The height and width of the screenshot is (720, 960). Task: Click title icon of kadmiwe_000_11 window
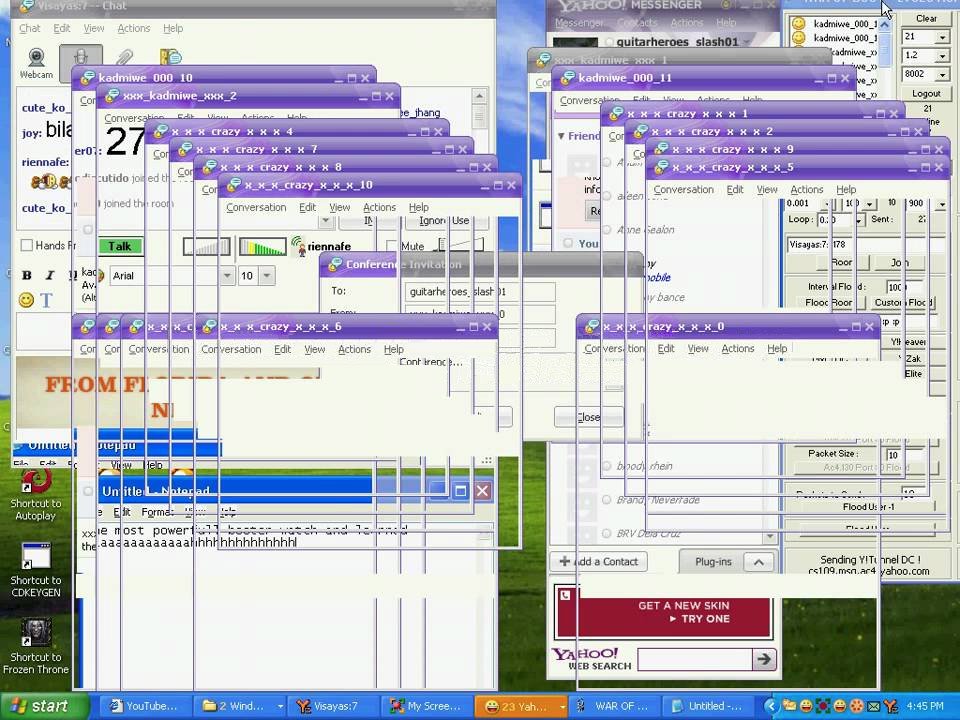568,78
